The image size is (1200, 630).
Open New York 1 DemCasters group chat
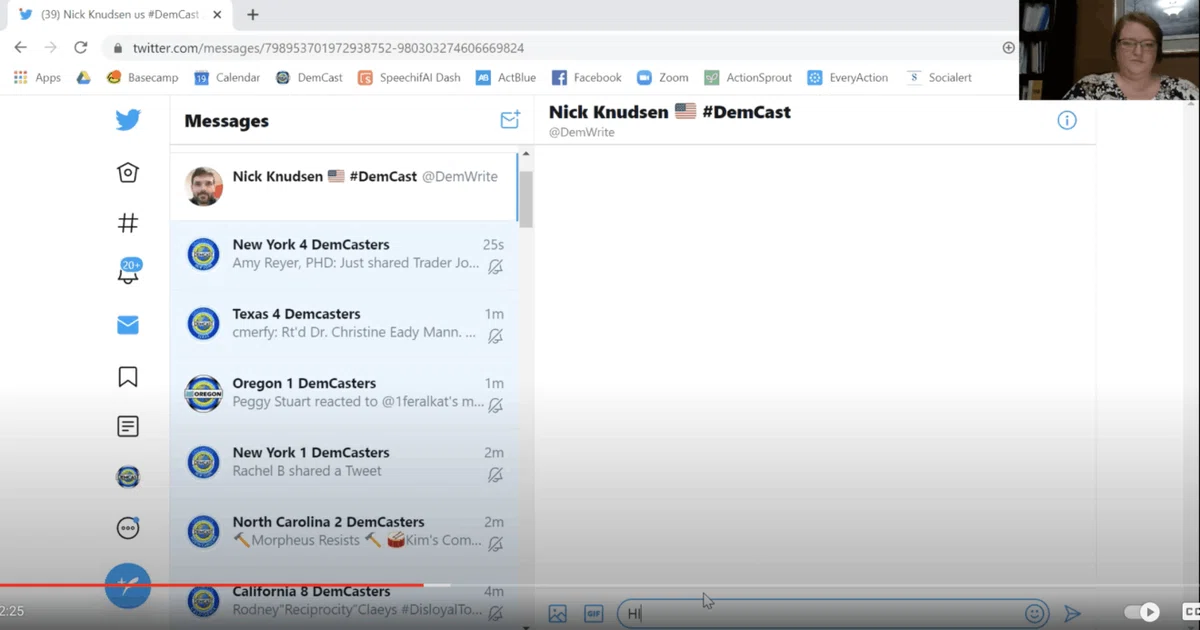344,462
